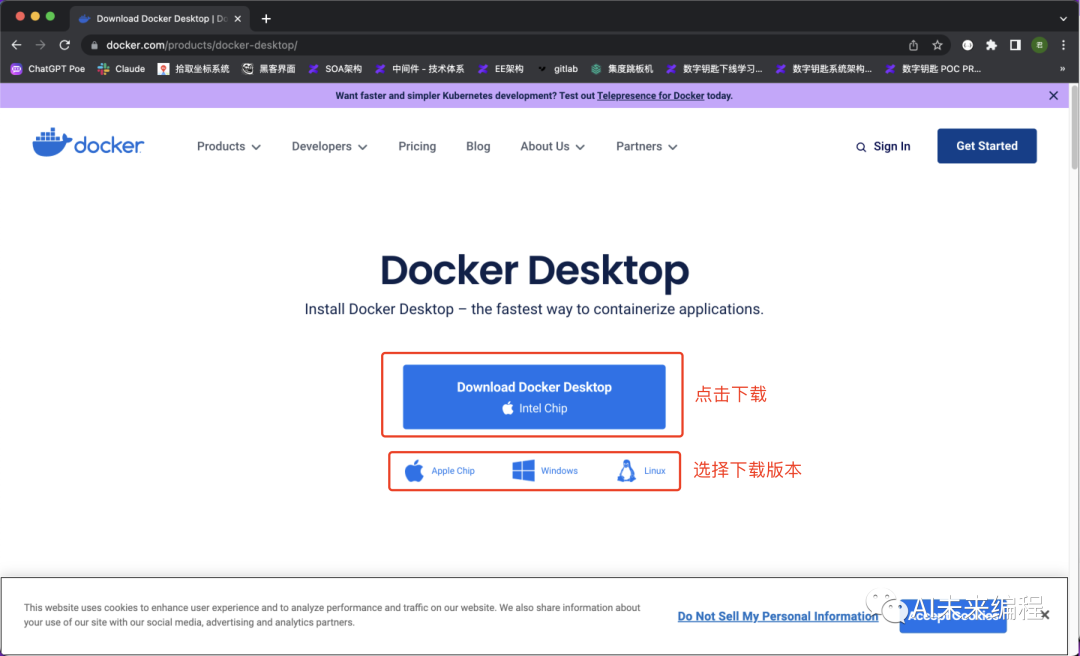Screen dimensions: 1080x656
Task: Open the 数字钥匙下线学习 bookmark
Action: click(x=714, y=69)
